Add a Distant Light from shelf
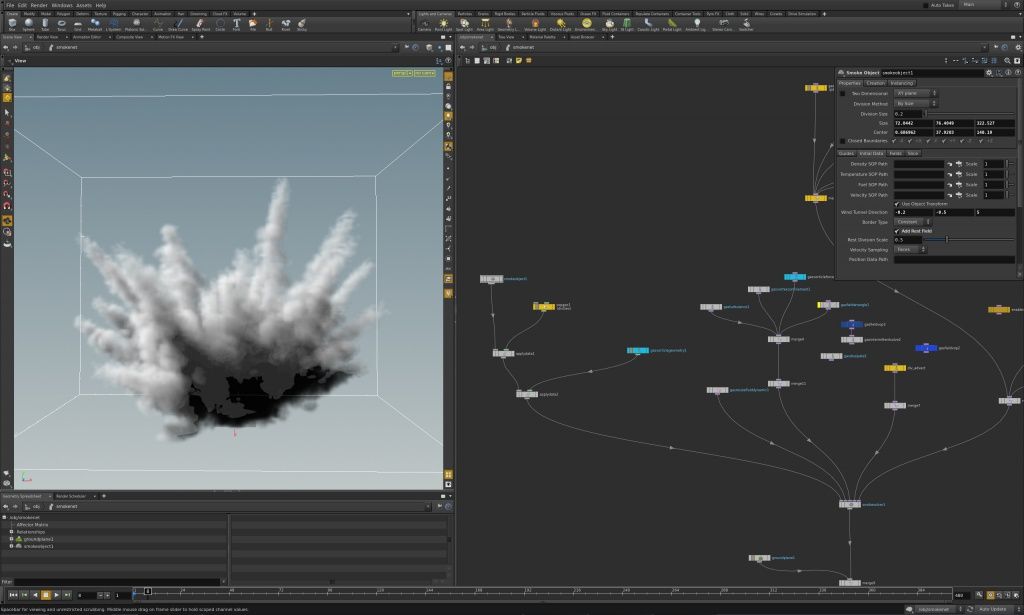The height and width of the screenshot is (615, 1024). pyautogui.click(x=560, y=24)
